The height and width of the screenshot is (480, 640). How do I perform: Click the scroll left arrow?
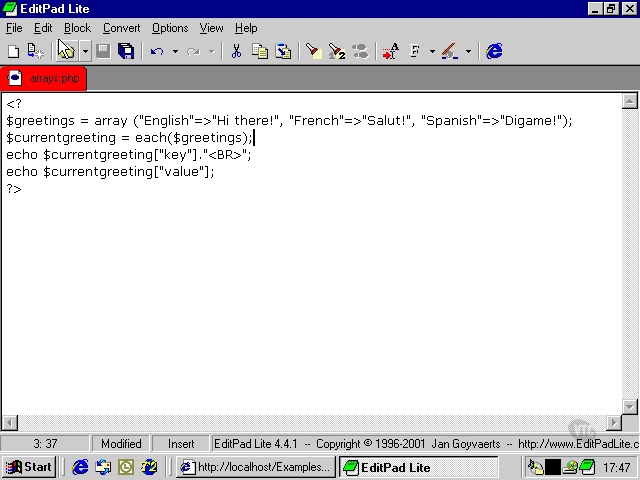click(10, 423)
